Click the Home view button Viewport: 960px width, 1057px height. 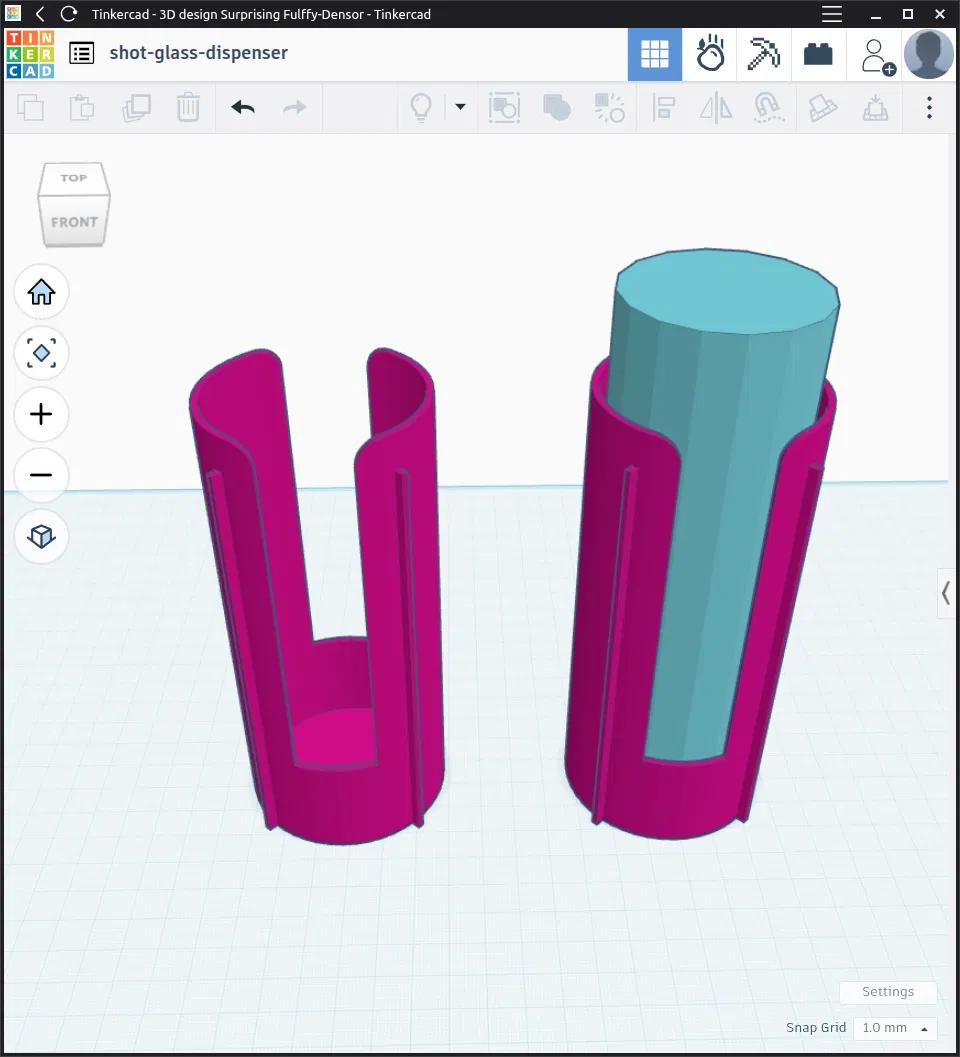[41, 292]
